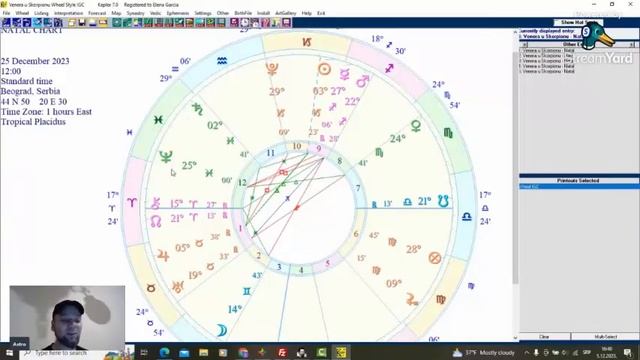Click the house 4 number on wheel
This screenshot has height=360, width=640.
(x=301, y=270)
